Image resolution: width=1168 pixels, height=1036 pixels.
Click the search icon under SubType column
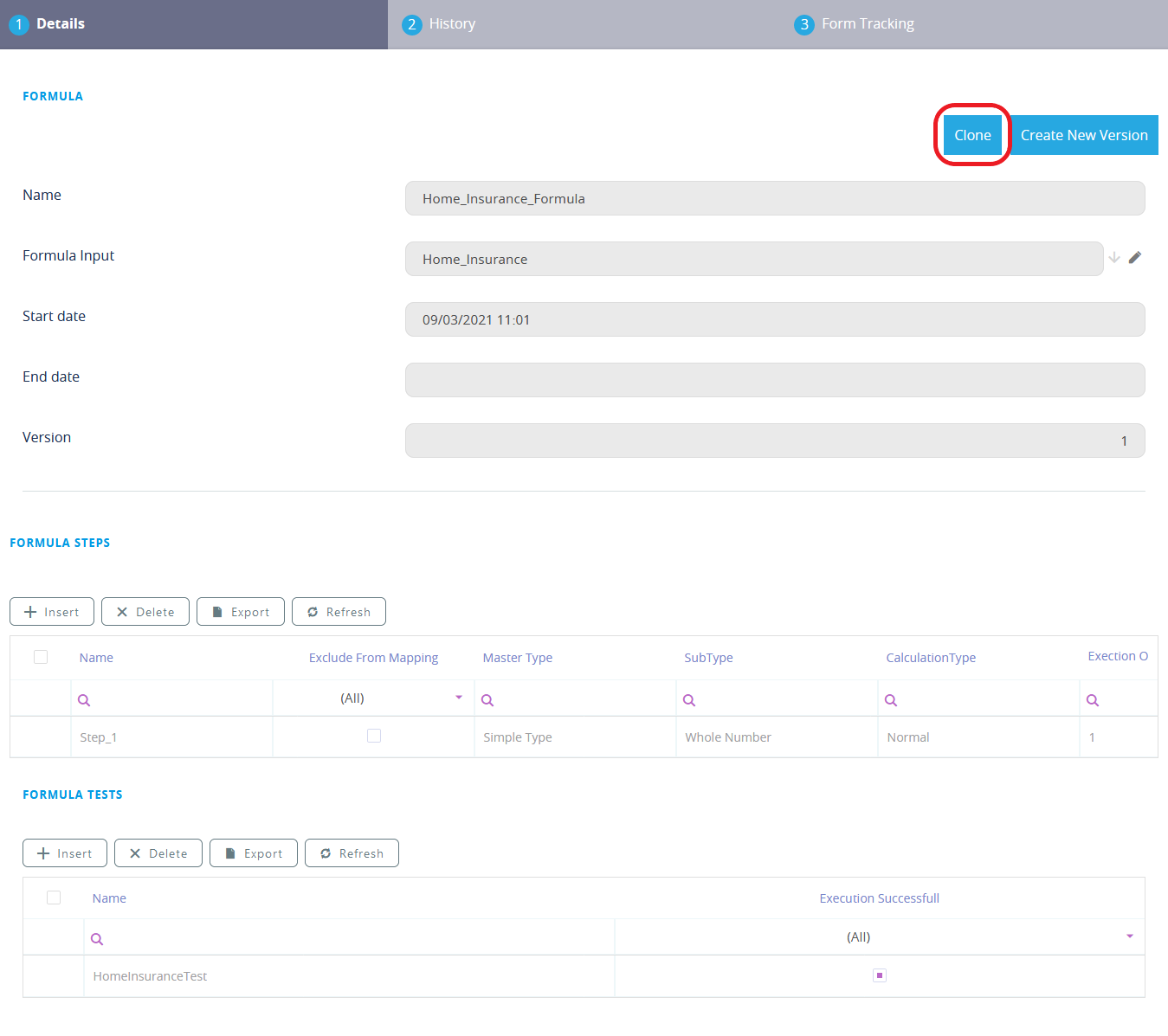pyautogui.click(x=689, y=700)
